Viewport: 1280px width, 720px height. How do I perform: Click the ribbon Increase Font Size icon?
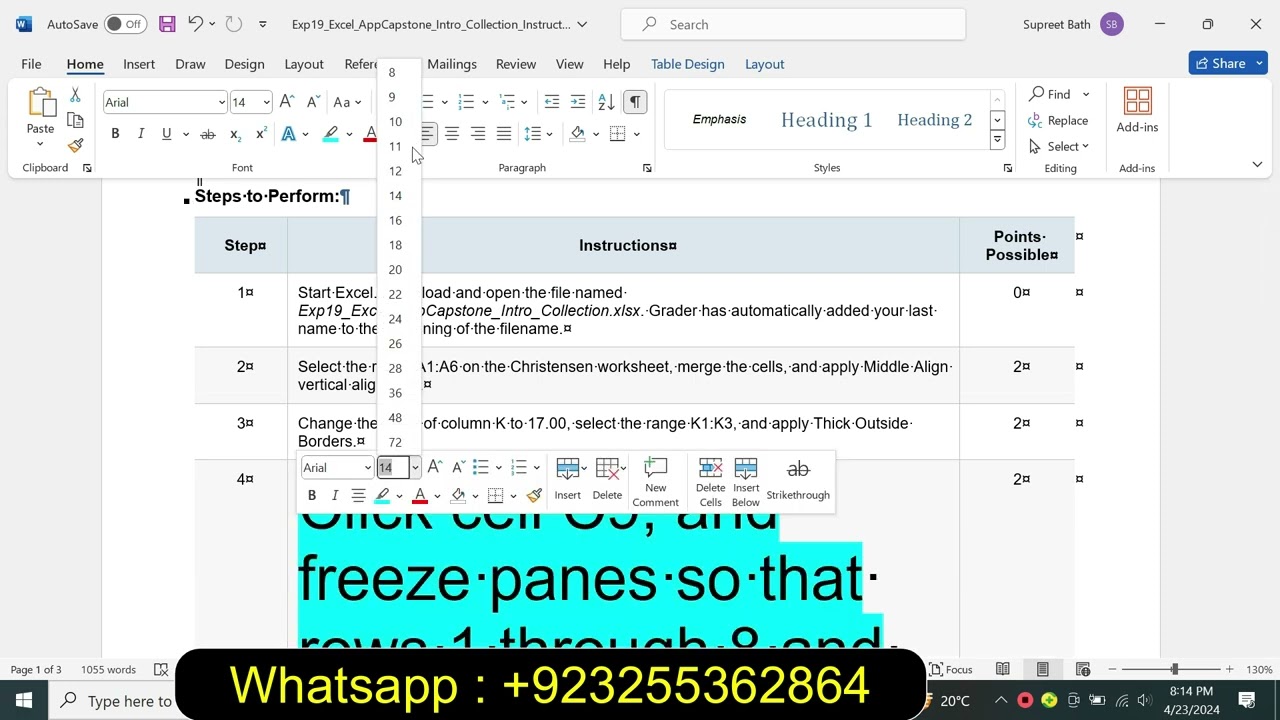[x=287, y=102]
